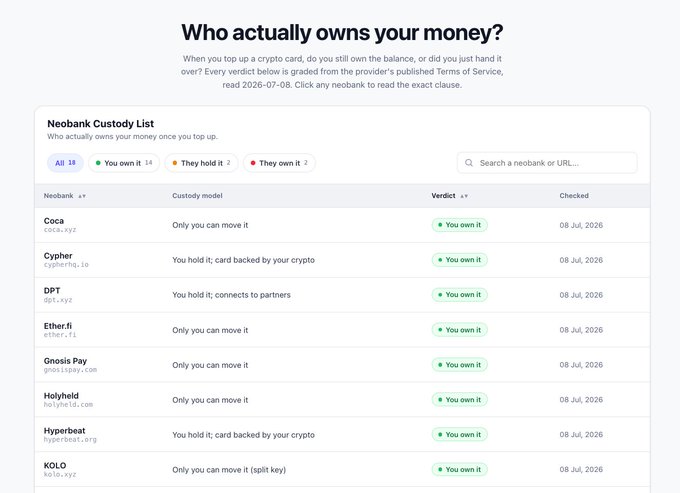Screen dimensions: 680x493
Task: Click the dpt.xyz domain text
Action: click(58, 300)
